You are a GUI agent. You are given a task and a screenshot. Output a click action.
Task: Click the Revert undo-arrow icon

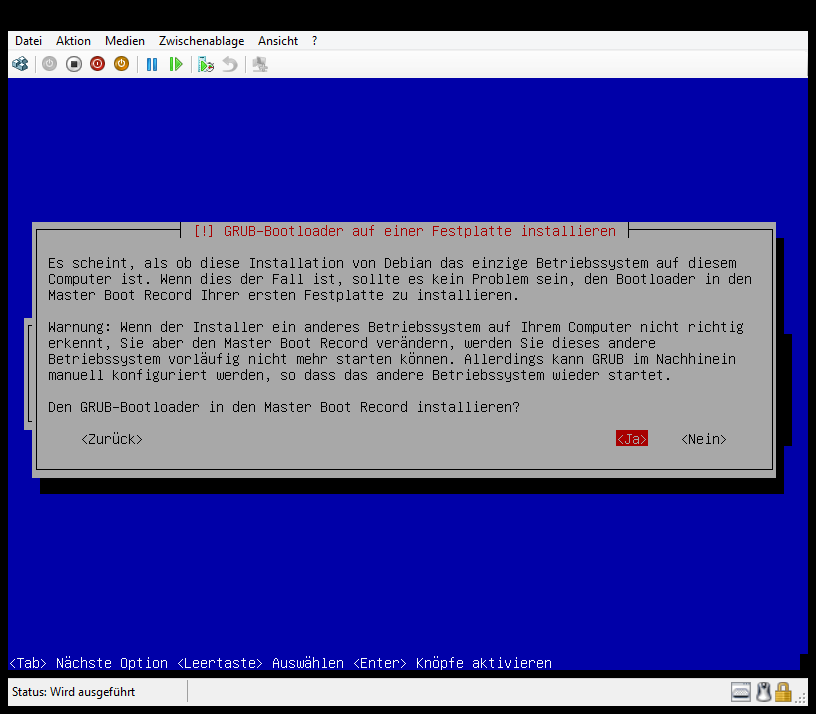pyautogui.click(x=230, y=65)
